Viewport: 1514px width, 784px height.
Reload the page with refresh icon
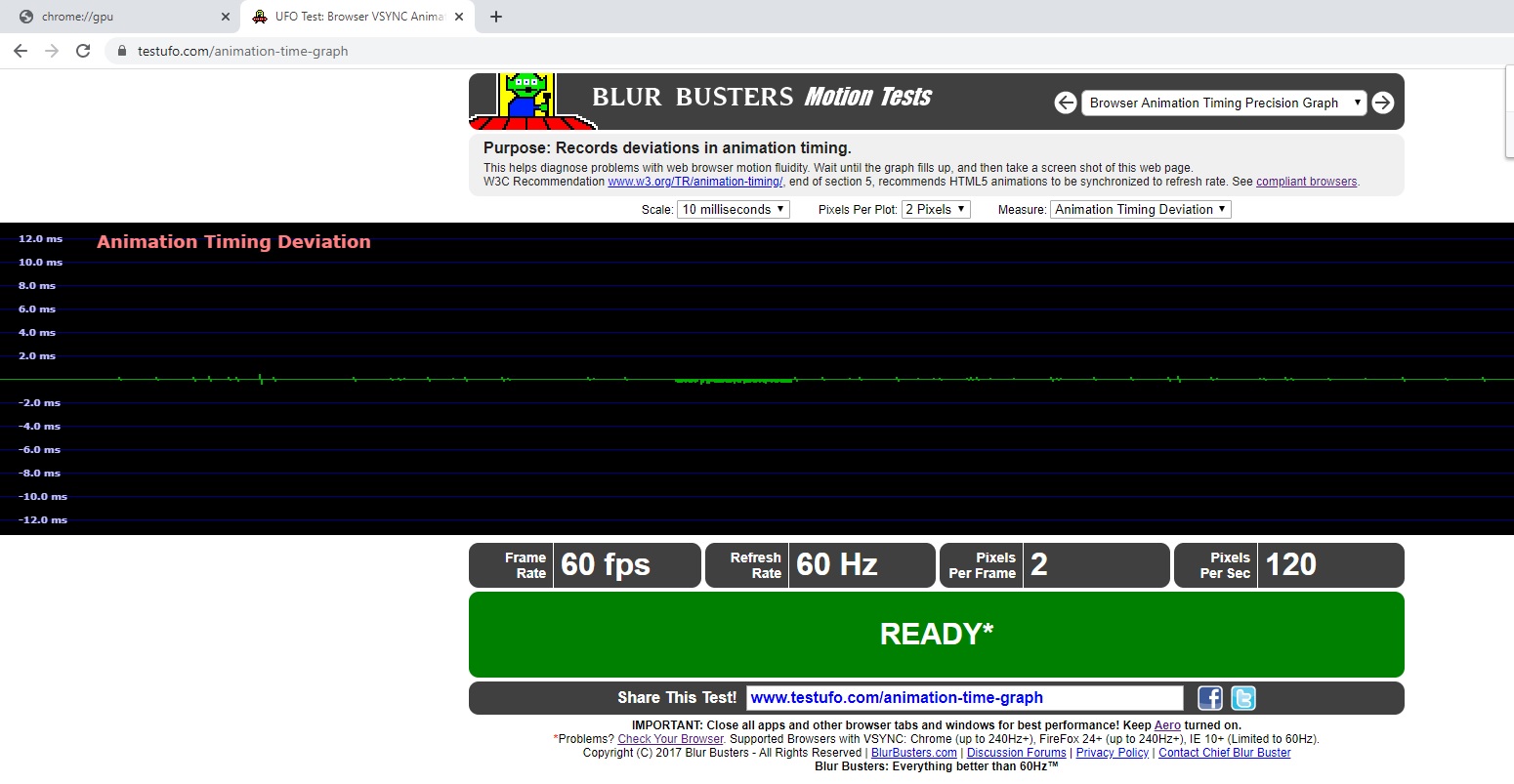[83, 51]
